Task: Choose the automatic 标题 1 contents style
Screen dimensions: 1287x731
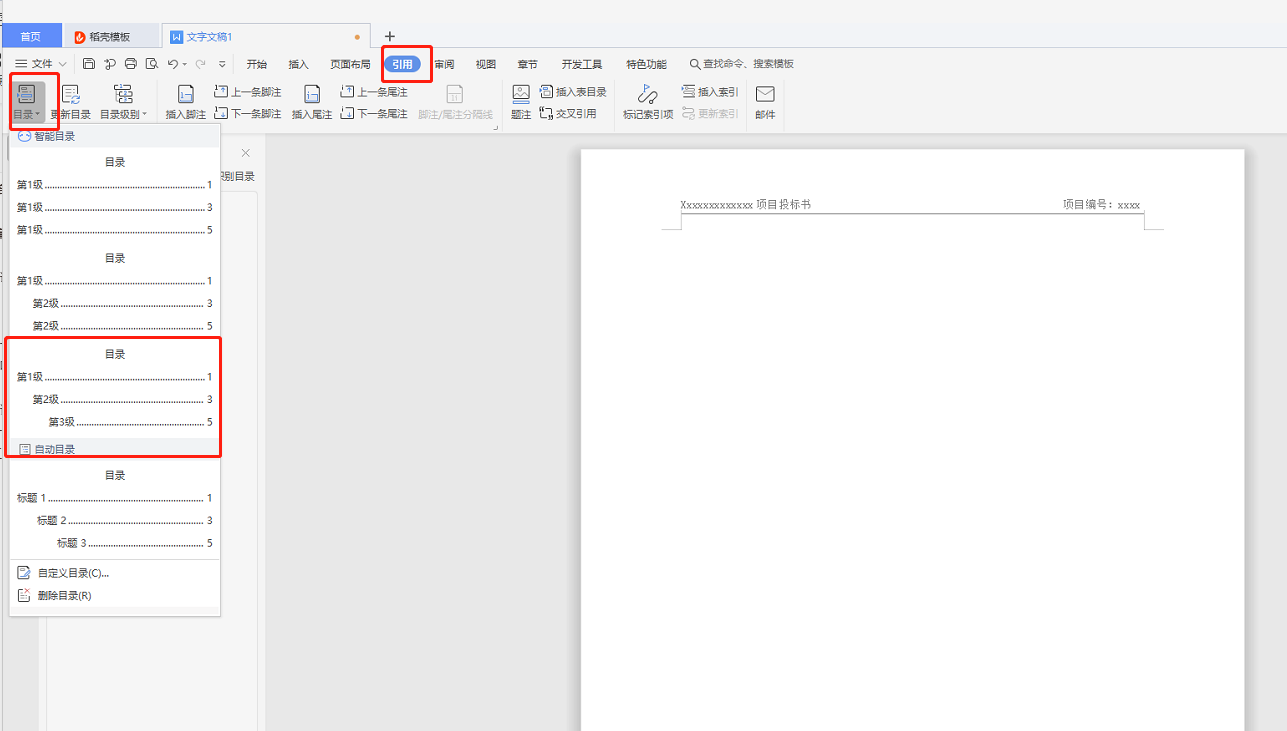Action: pos(114,509)
